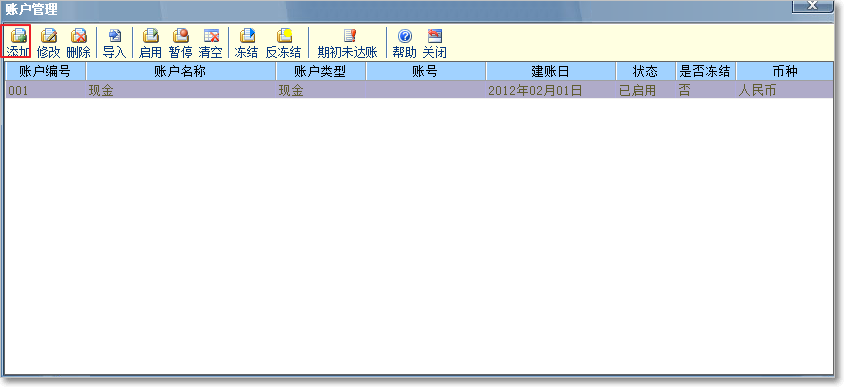Sort by 账户编号 column header
The height and width of the screenshot is (387, 844).
tap(45, 71)
